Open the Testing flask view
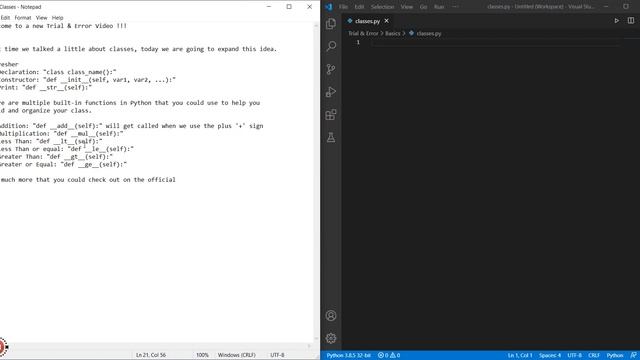The width and height of the screenshot is (640, 360). tap(331, 138)
